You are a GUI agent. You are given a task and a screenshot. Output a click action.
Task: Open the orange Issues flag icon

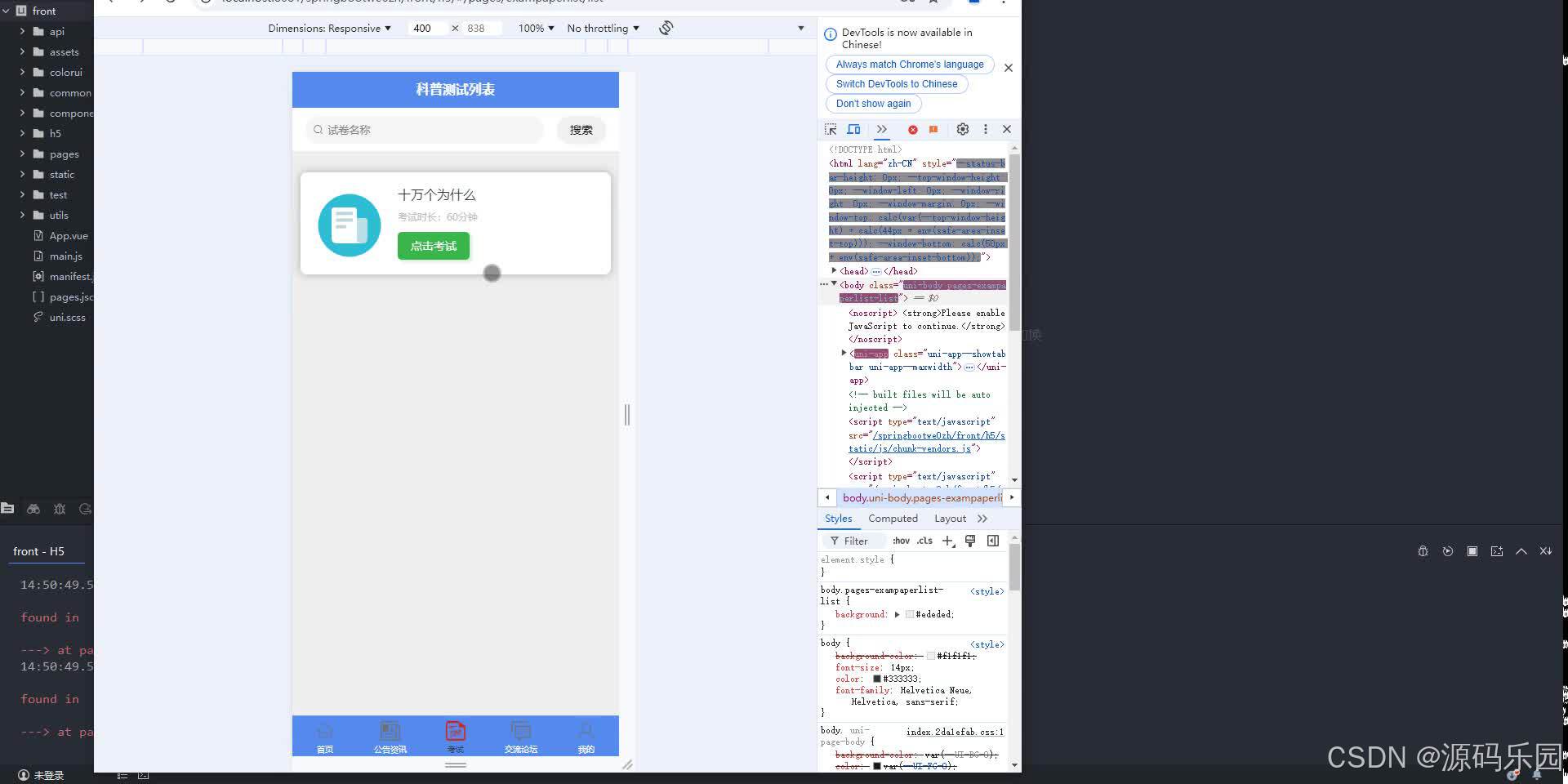[x=933, y=129]
